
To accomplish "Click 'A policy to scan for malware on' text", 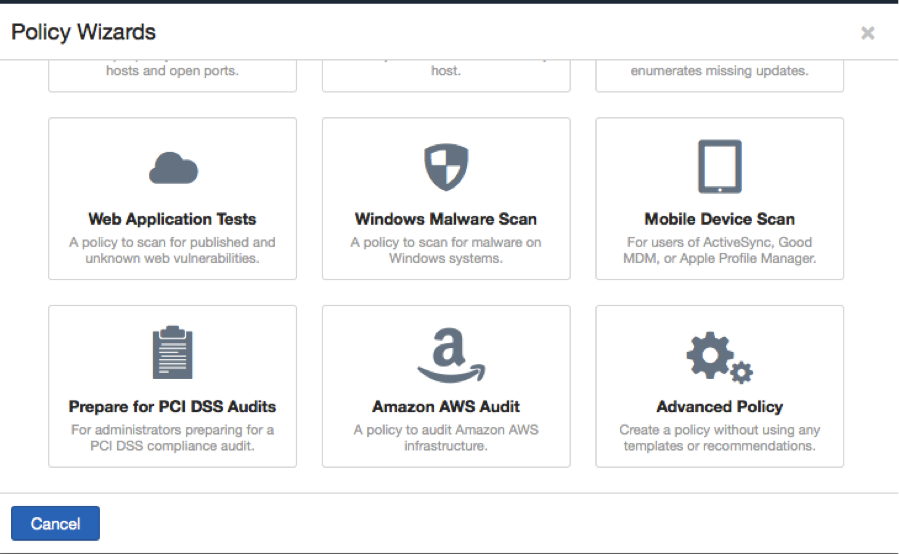I will pos(445,243).
